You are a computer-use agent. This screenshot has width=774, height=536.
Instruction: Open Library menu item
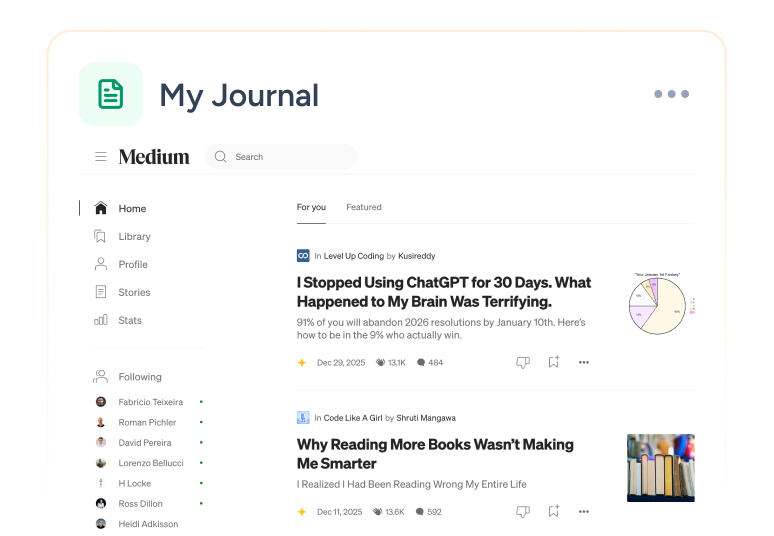pyautogui.click(x=134, y=236)
